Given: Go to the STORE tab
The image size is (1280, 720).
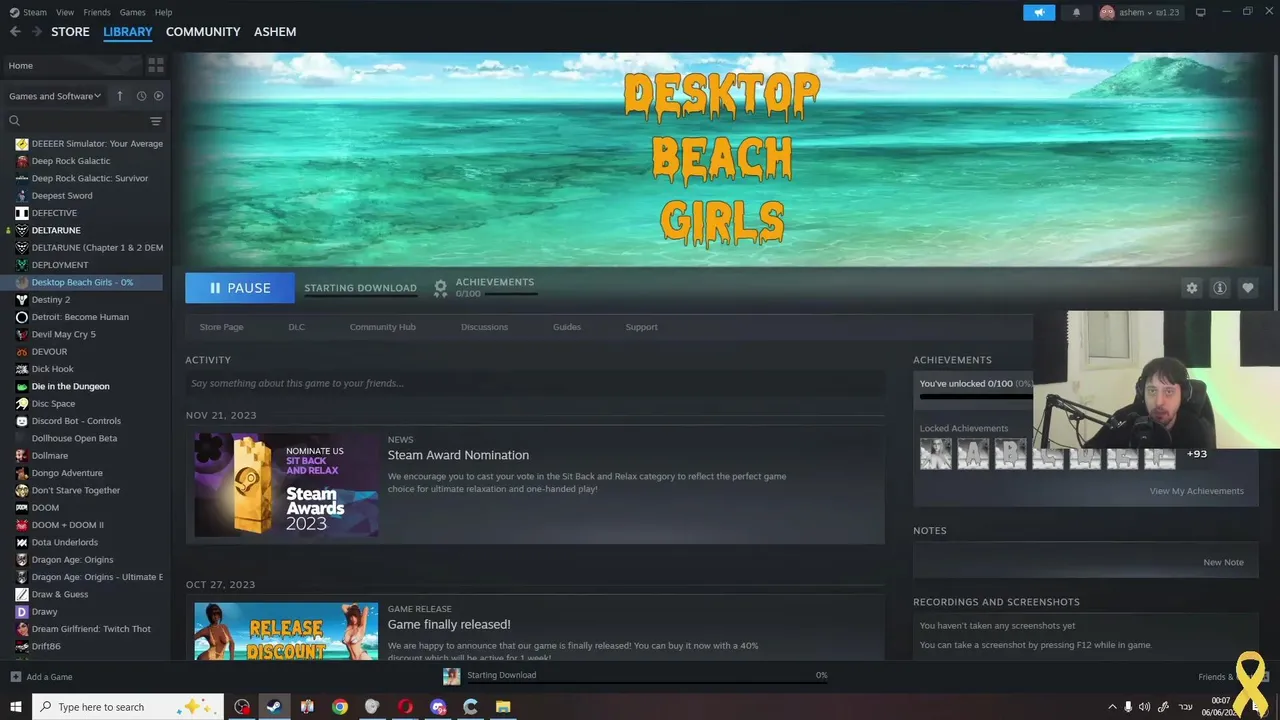Looking at the screenshot, I should coord(70,32).
